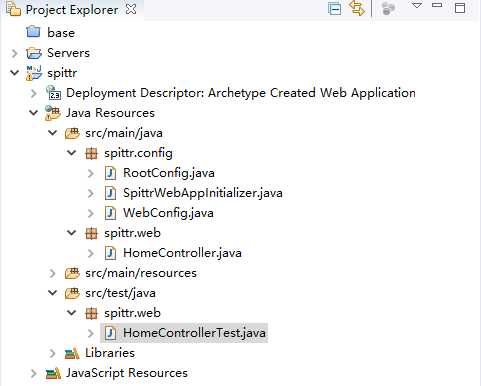
Task: Select WebConfig.java
Action: [x=168, y=213]
